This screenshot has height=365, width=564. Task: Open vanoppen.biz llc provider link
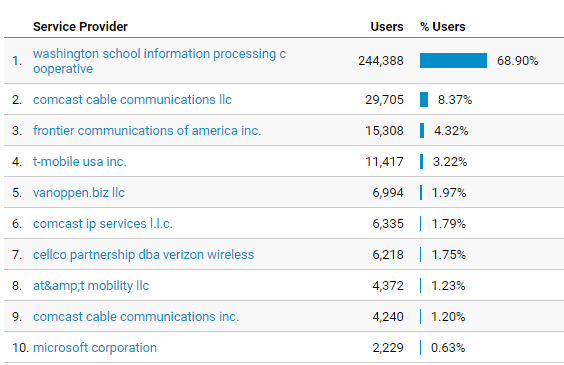(x=79, y=193)
